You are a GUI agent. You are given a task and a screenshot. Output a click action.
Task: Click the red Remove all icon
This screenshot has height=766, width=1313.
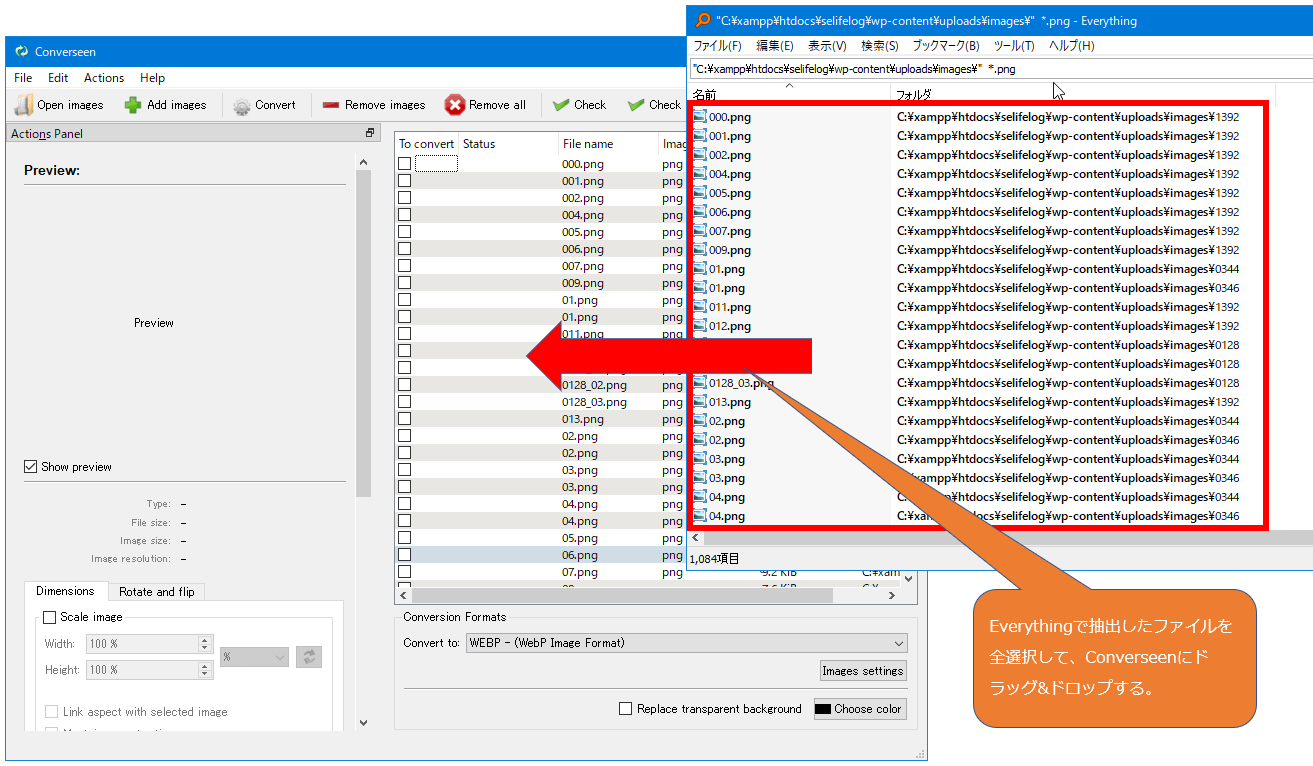click(x=455, y=105)
